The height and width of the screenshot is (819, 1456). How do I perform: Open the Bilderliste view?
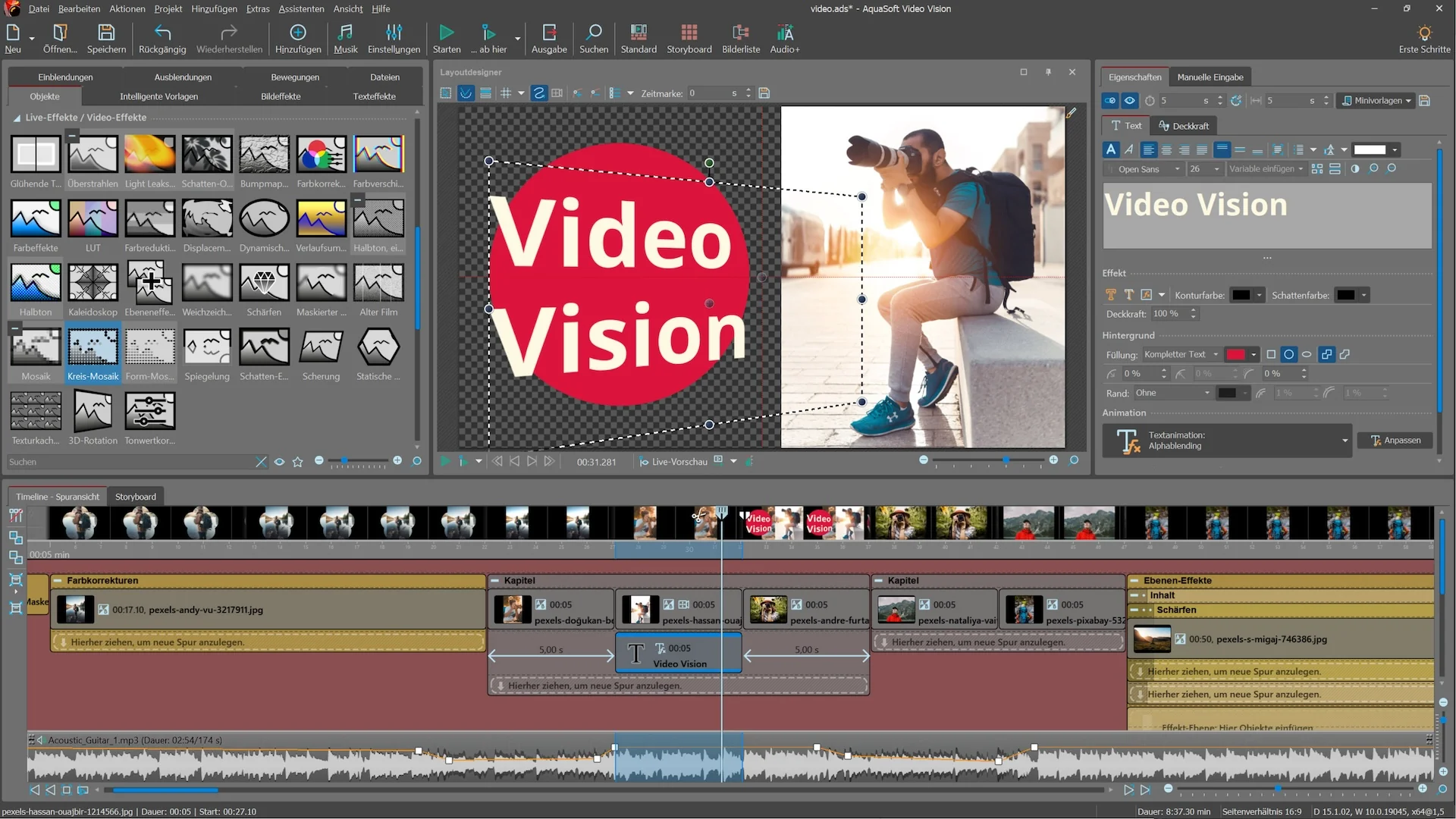(740, 39)
